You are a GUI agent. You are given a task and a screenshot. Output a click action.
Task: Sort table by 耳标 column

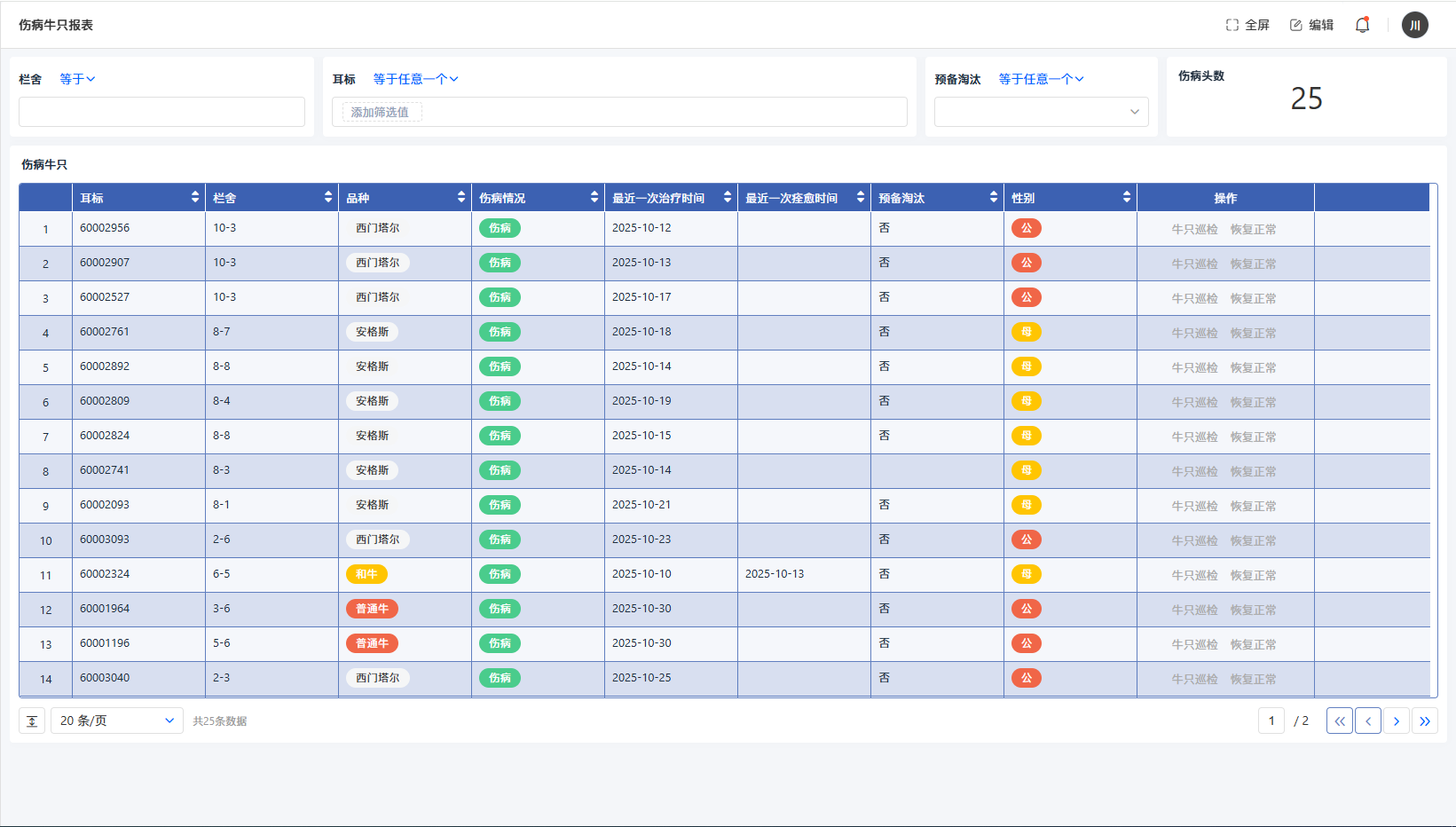194,197
